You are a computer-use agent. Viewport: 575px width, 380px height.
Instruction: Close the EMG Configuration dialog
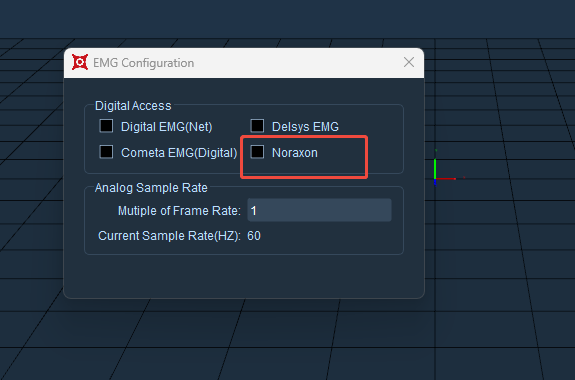coord(409,62)
